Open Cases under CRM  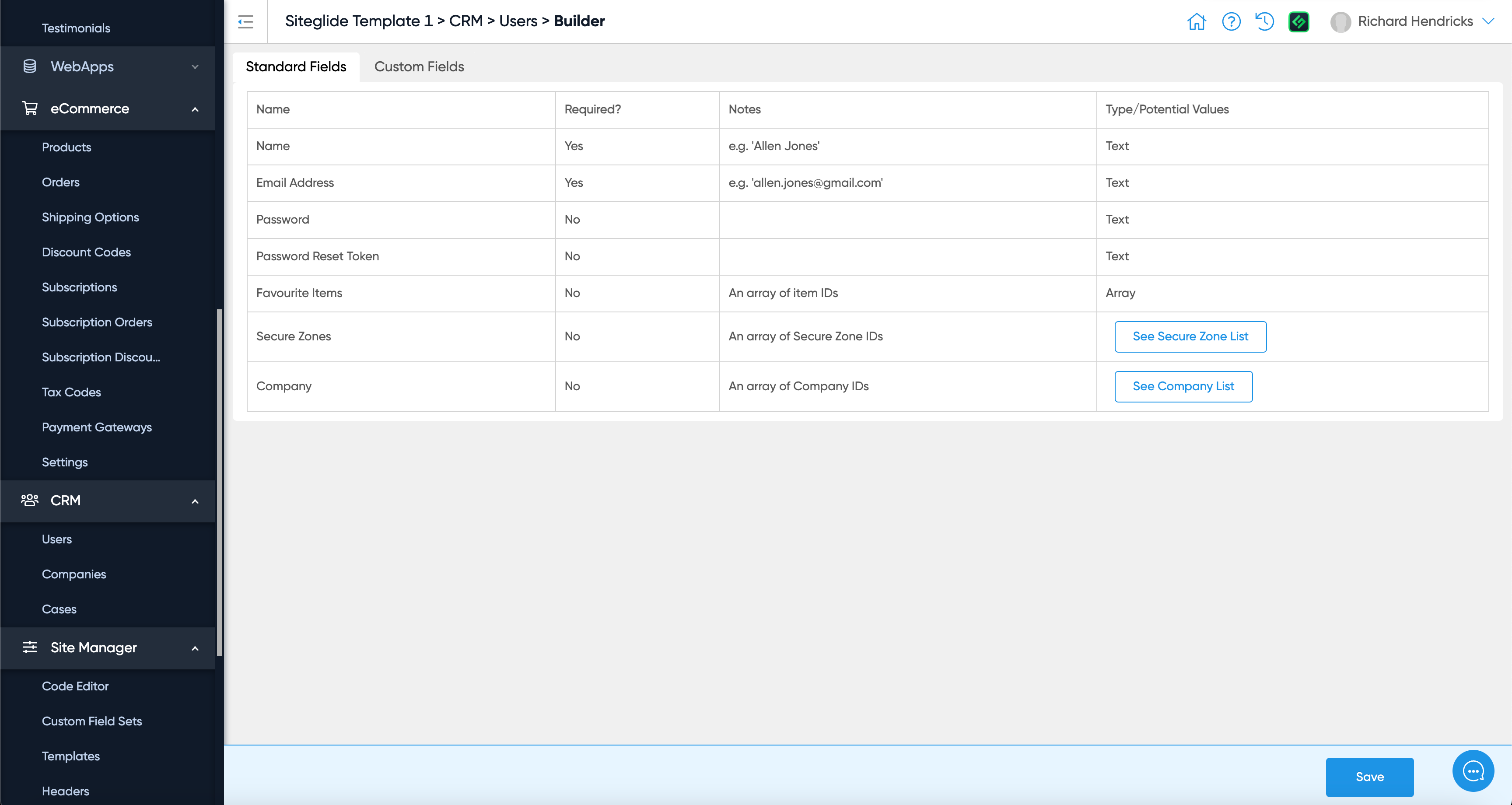59,609
